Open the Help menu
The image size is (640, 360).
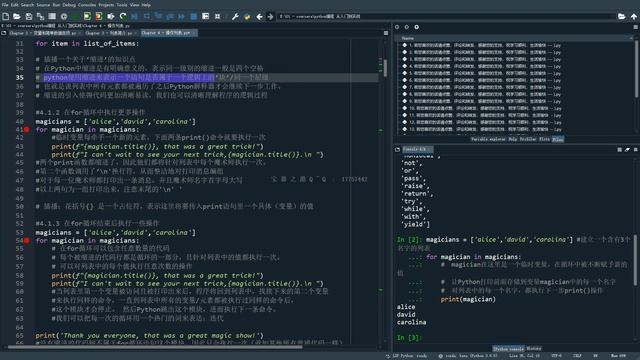click(x=146, y=5)
